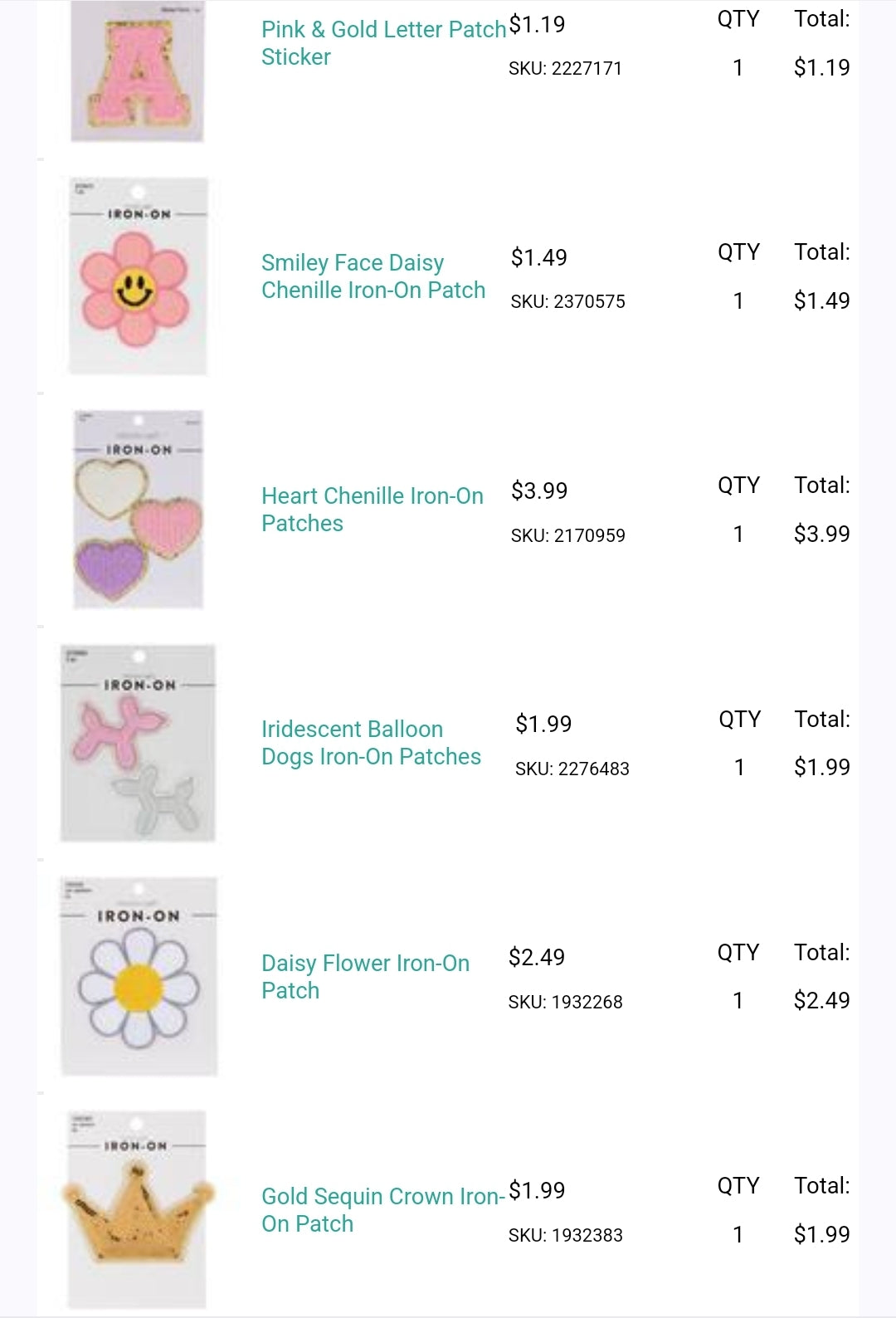The width and height of the screenshot is (896, 1318).
Task: Click Gold Sequin Crown Iron-On Patch link
Action: point(382,1209)
